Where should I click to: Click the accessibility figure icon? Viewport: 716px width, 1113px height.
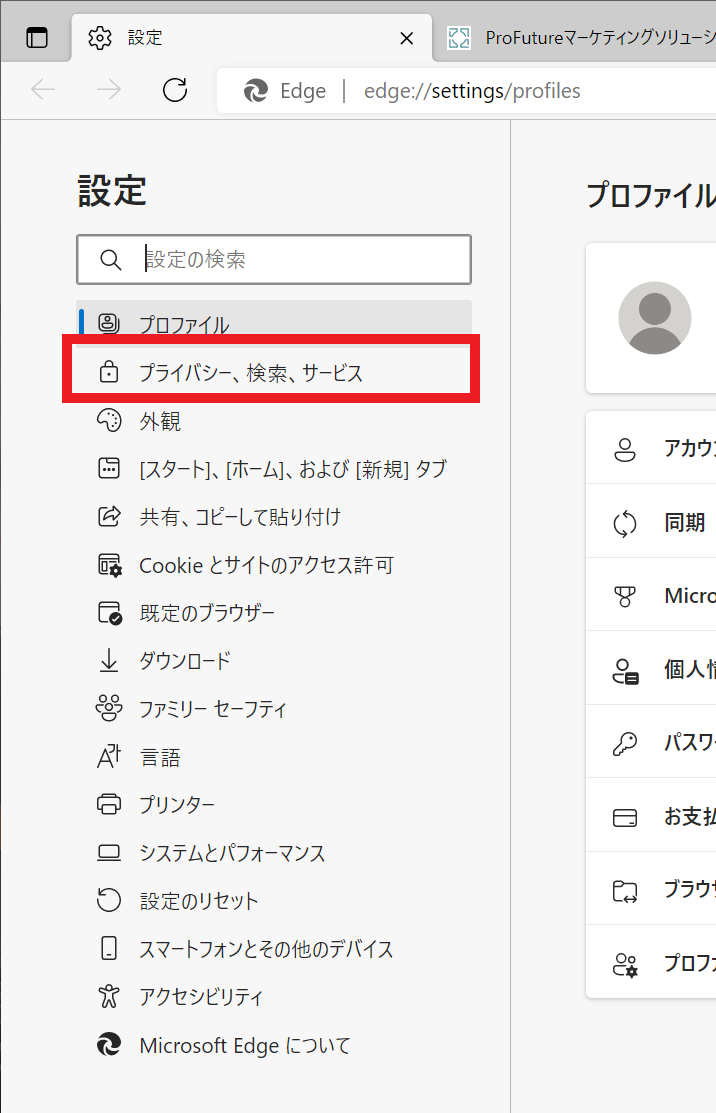109,997
